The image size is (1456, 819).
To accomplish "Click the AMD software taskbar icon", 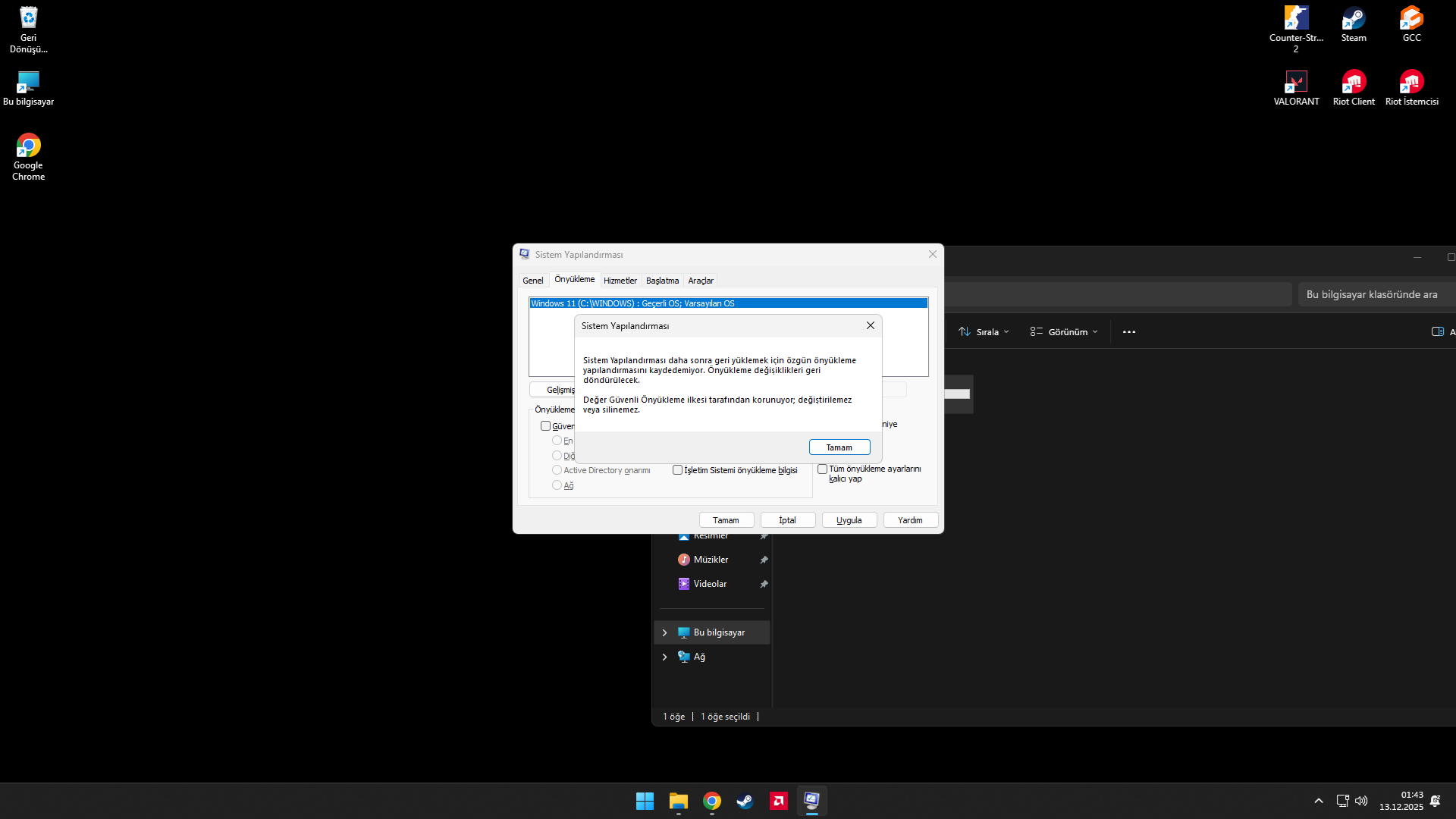I will [778, 801].
